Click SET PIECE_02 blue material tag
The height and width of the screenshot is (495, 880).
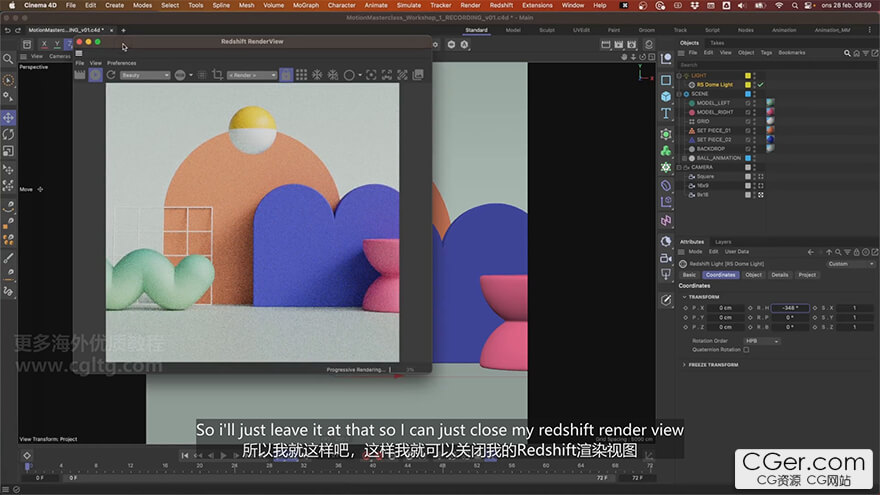click(x=770, y=139)
